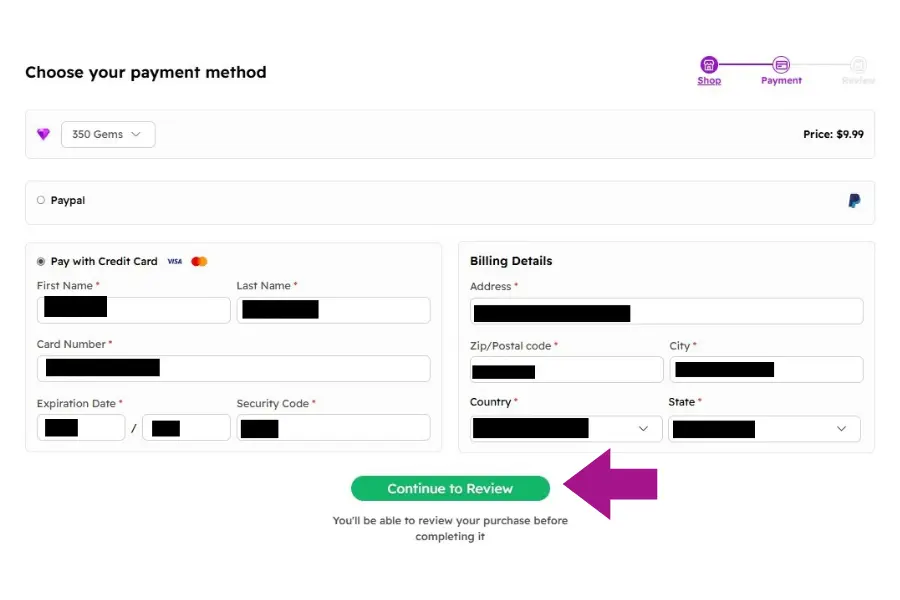Select the Address input under Billing Details
This screenshot has width=900, height=600.
666,311
